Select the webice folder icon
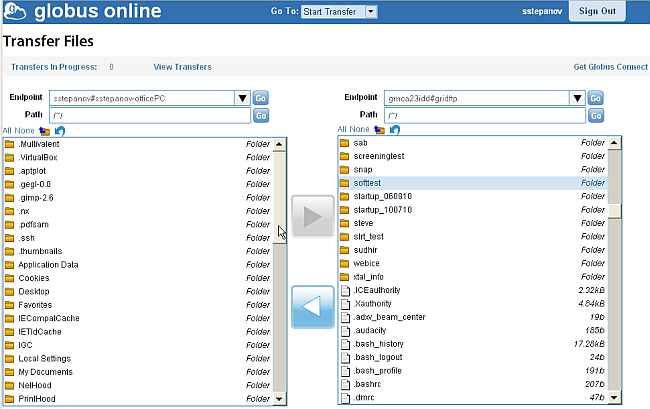Screen dimensions: 650x409 pos(344,264)
